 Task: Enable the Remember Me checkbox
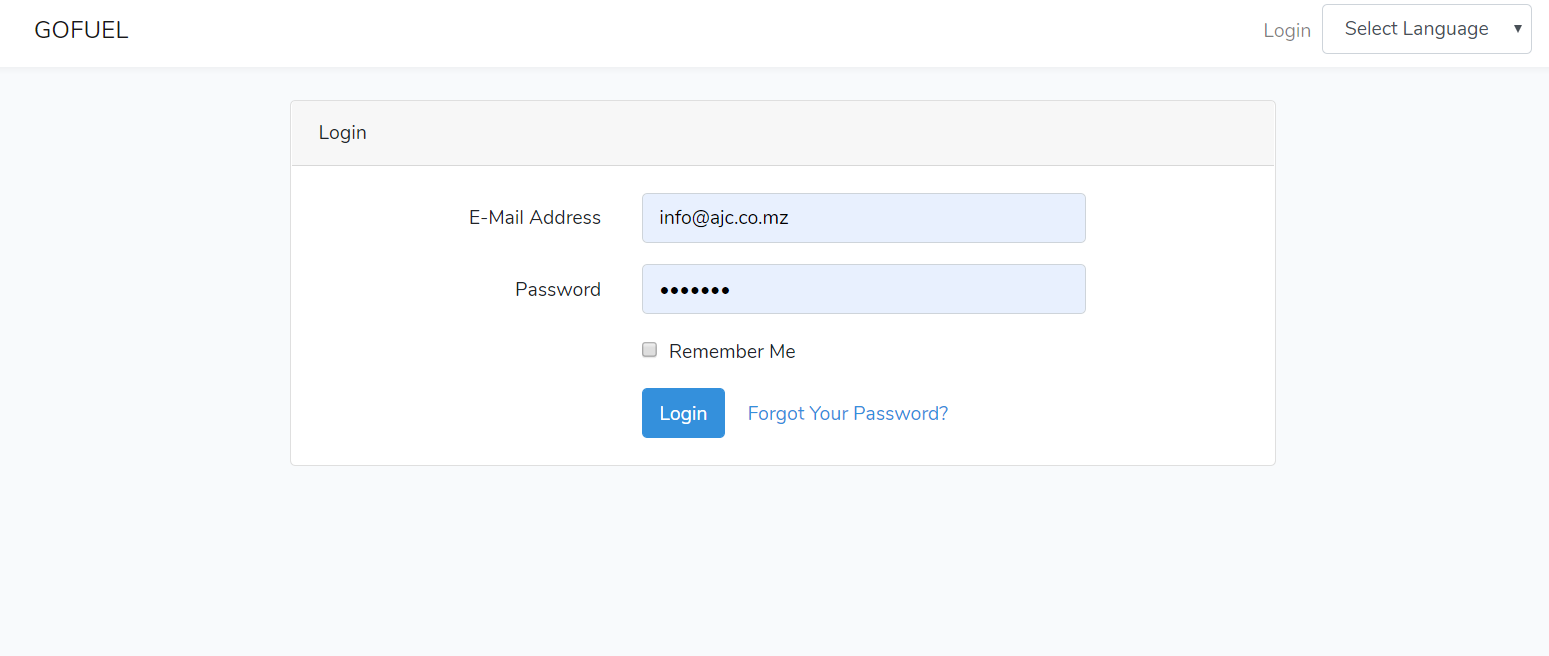(x=650, y=350)
